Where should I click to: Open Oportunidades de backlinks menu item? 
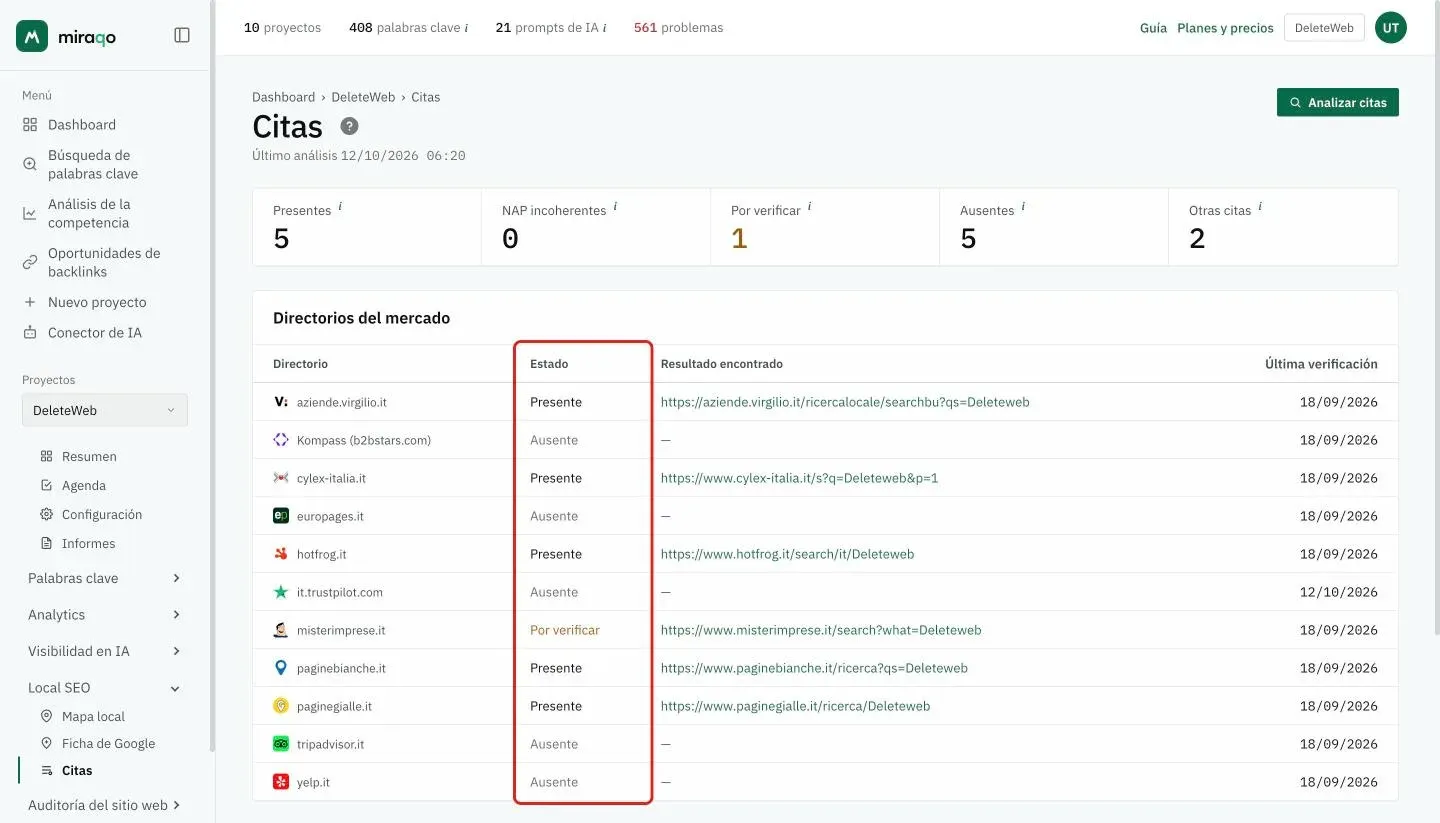click(x=105, y=262)
